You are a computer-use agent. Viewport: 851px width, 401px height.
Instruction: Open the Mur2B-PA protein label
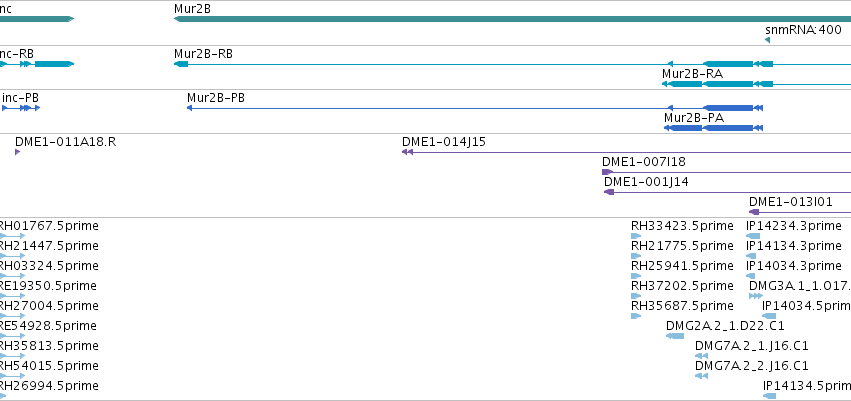click(x=694, y=118)
